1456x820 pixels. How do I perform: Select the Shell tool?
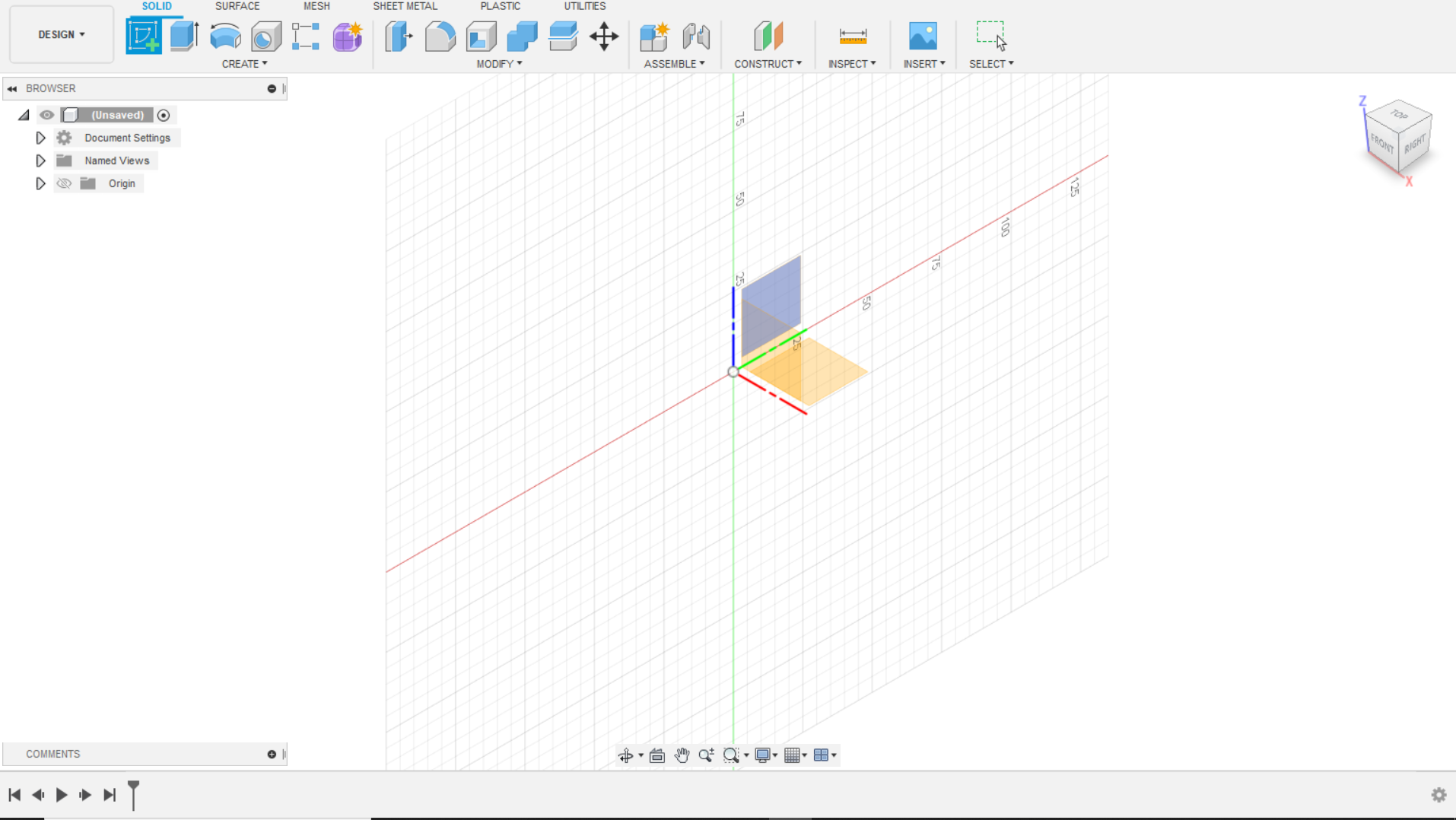click(x=481, y=37)
